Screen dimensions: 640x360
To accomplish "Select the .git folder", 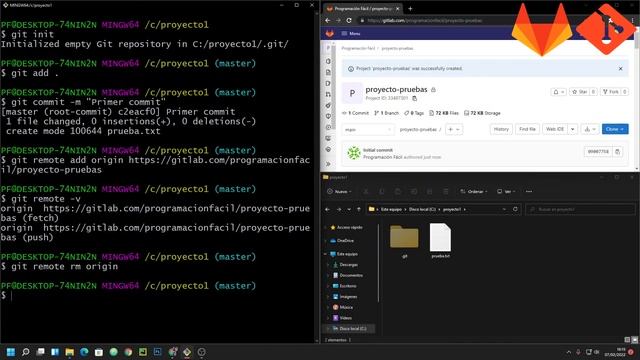I will (x=404, y=241).
